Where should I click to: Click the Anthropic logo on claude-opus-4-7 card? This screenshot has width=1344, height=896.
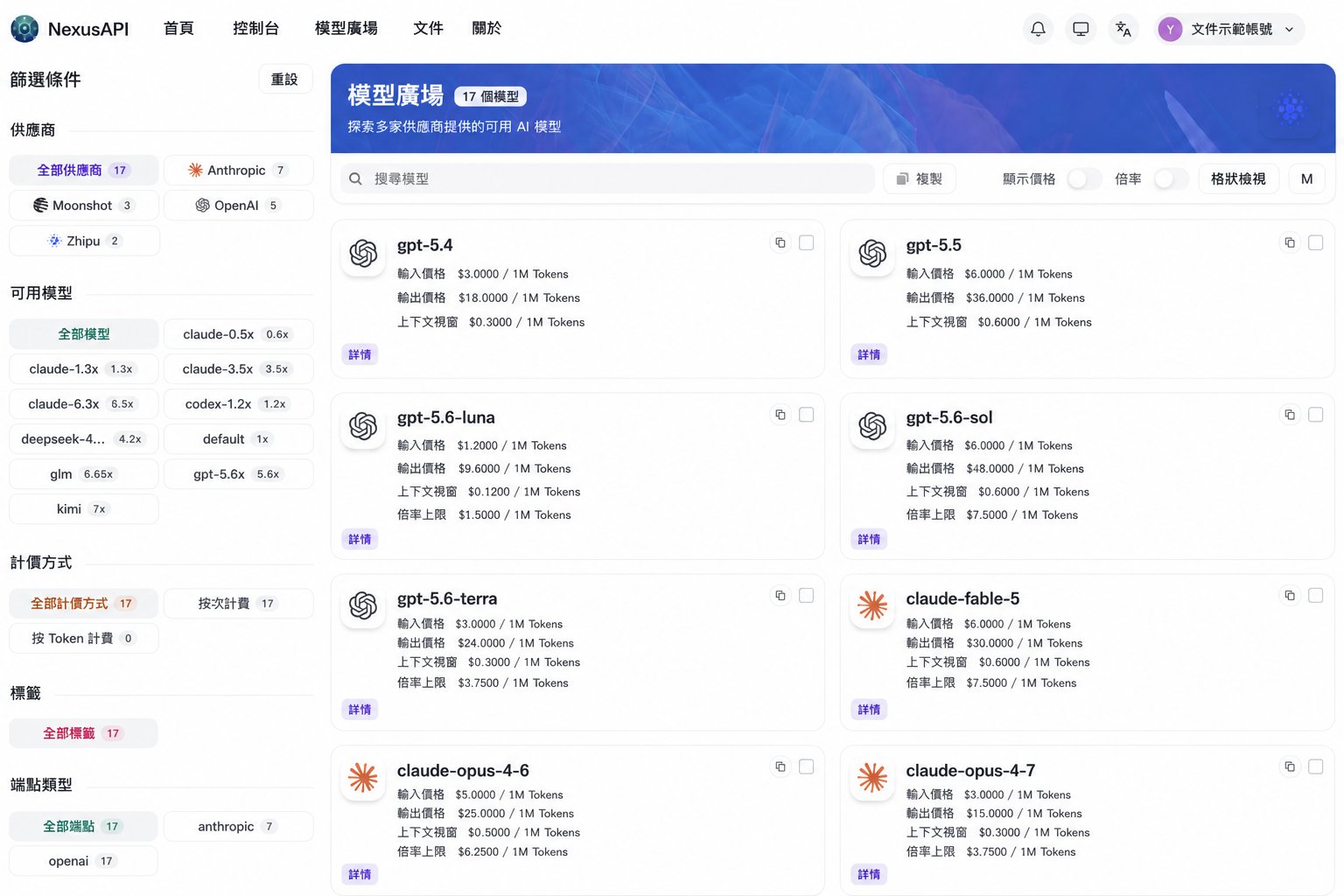[872, 777]
